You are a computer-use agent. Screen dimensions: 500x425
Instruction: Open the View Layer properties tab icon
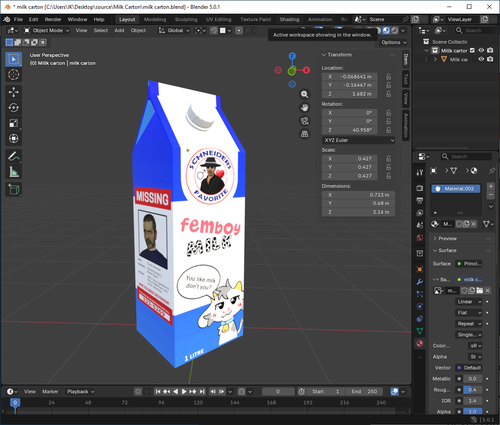(420, 213)
